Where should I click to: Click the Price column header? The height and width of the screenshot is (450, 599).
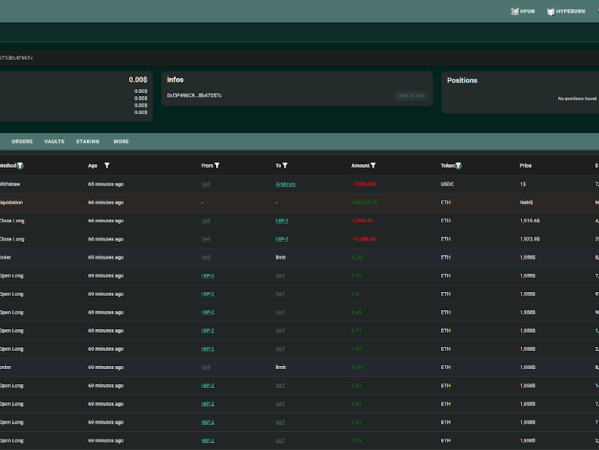[x=526, y=165]
